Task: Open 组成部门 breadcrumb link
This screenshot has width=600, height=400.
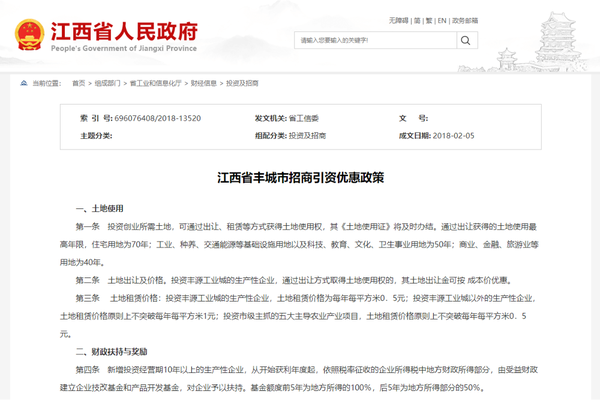Action: 108,83
